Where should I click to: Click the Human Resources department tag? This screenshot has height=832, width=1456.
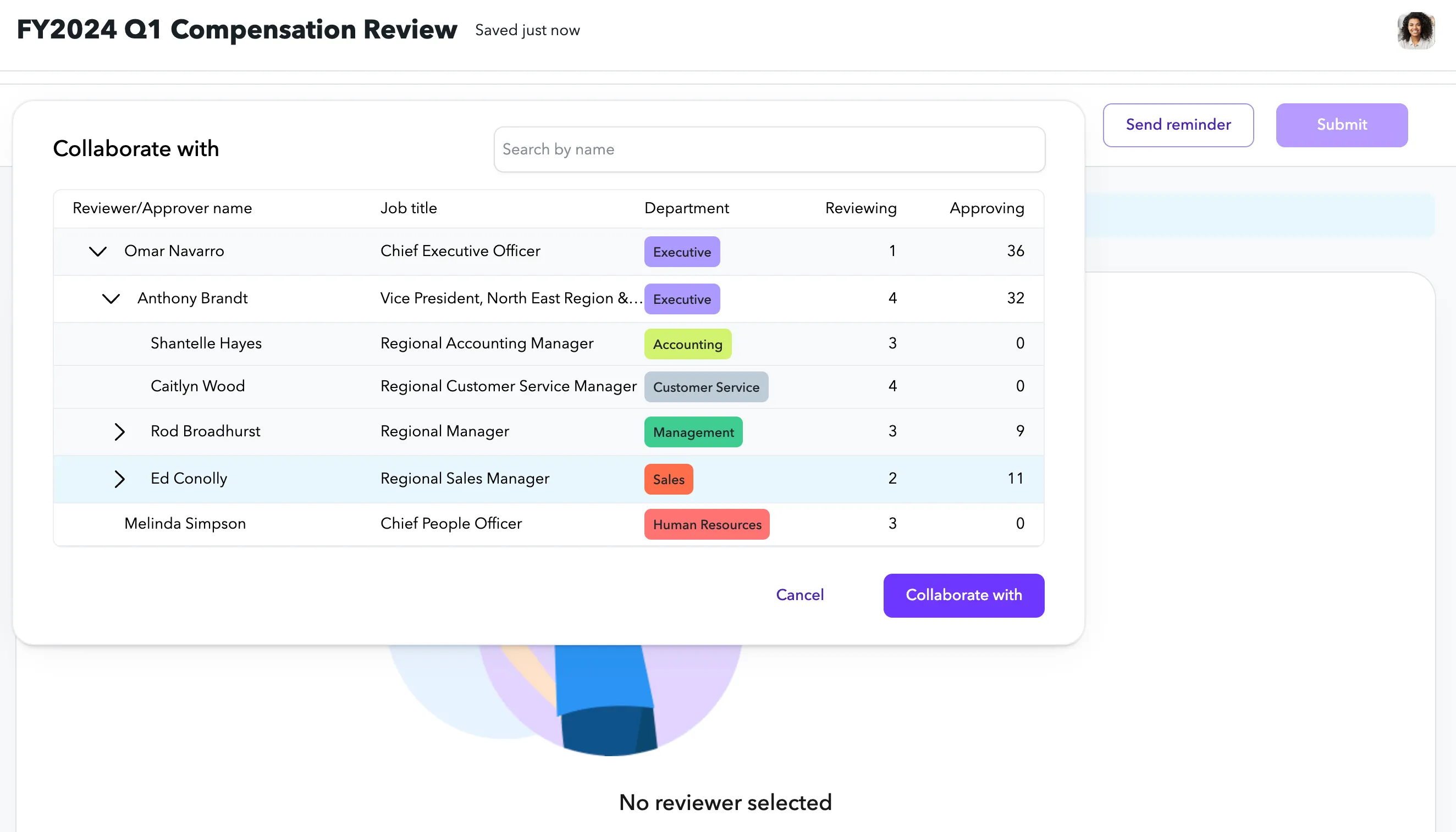tap(707, 525)
